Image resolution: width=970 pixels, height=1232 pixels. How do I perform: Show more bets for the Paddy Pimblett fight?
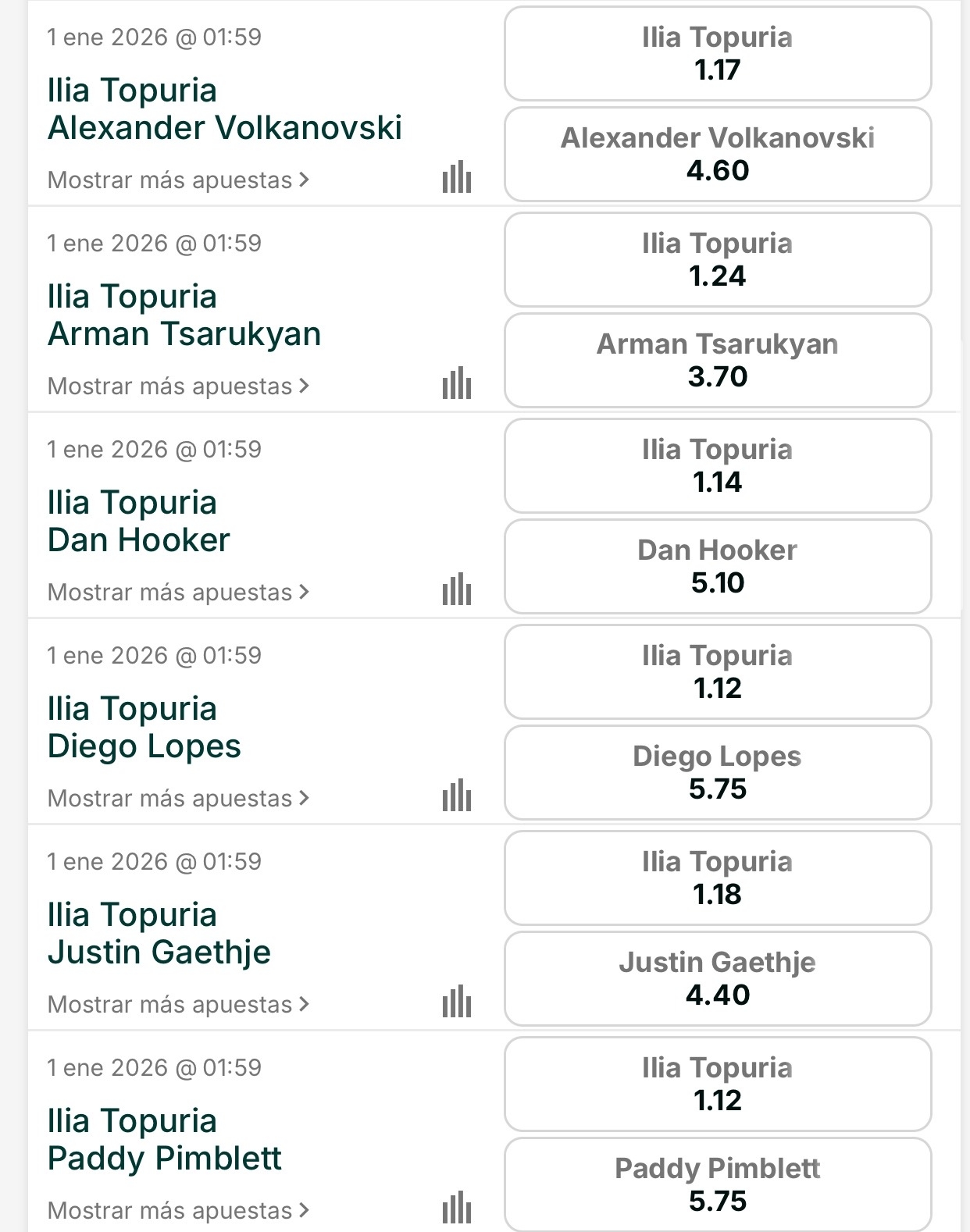pyautogui.click(x=178, y=1211)
